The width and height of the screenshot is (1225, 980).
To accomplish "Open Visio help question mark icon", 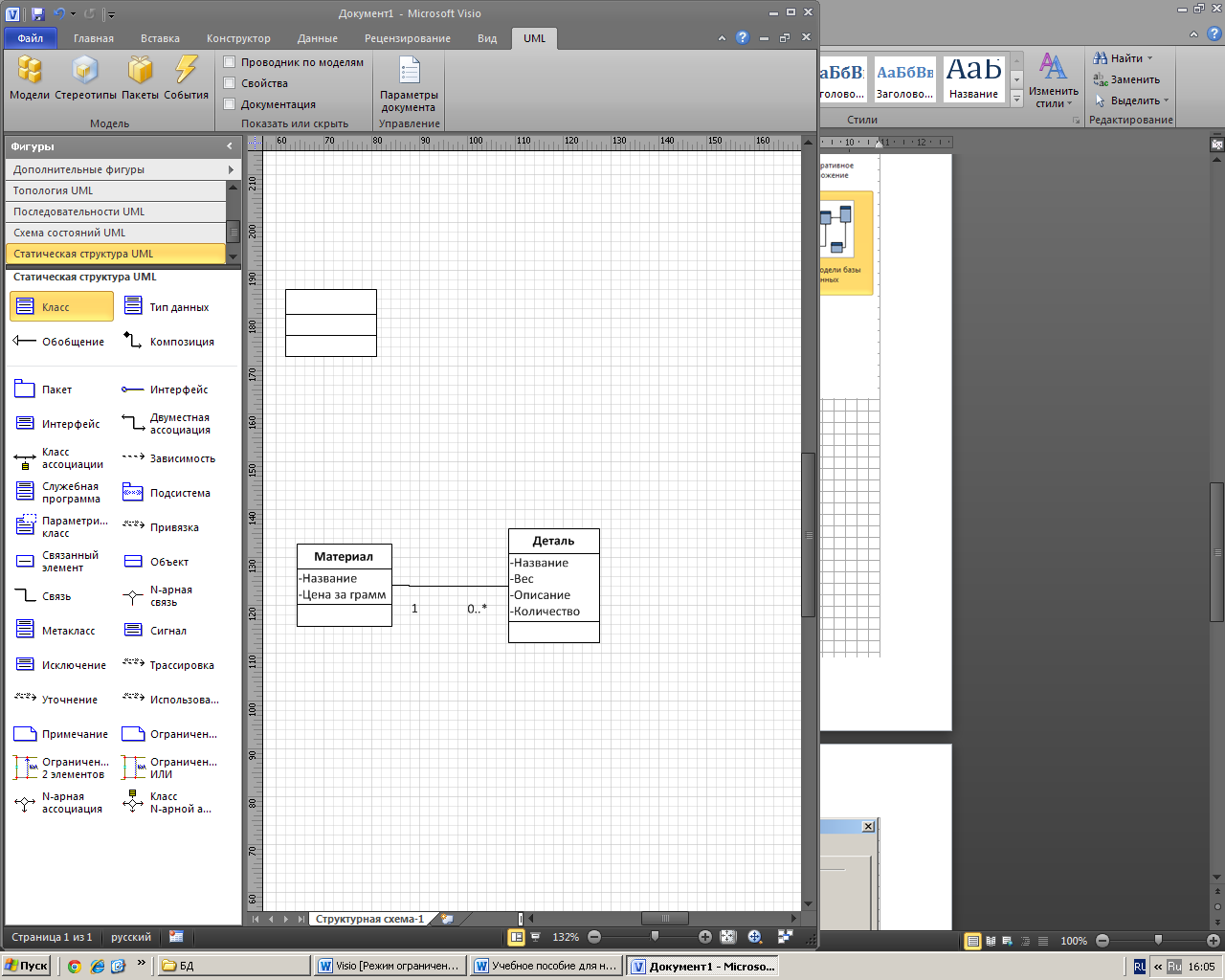I will [743, 38].
